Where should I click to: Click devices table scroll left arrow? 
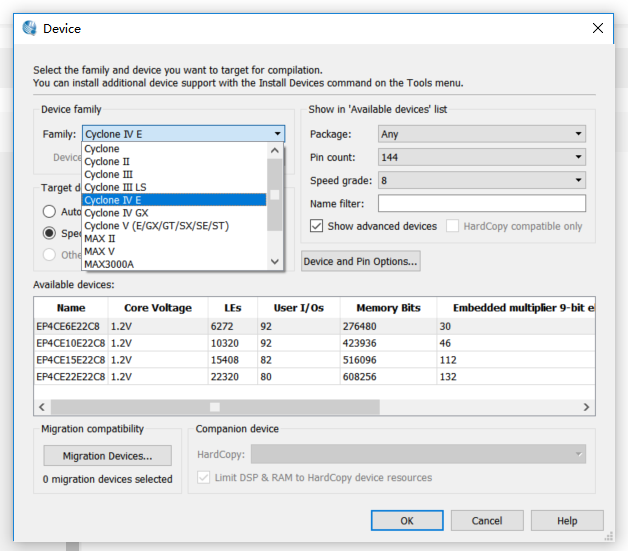point(42,407)
